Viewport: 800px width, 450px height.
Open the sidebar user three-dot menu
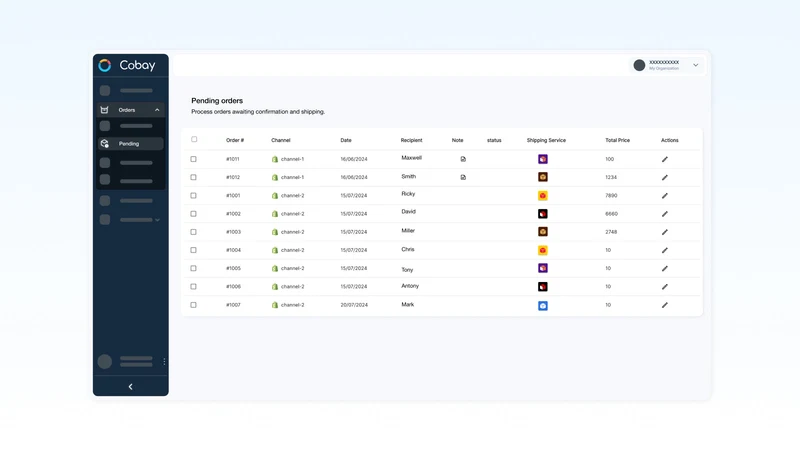tap(164, 362)
